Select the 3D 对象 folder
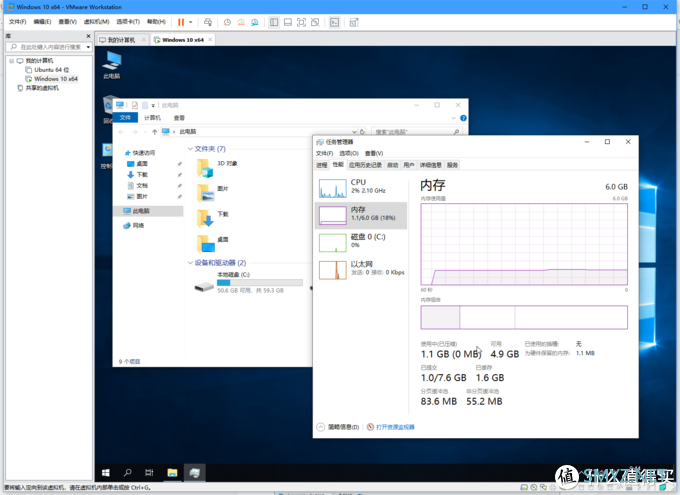 point(216,168)
